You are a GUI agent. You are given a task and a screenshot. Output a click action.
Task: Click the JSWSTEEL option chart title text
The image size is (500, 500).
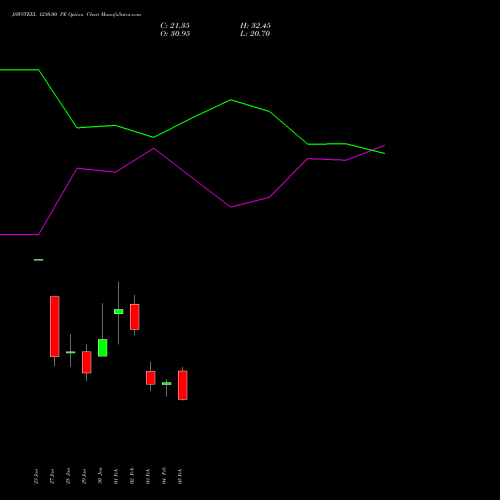(x=76, y=15)
